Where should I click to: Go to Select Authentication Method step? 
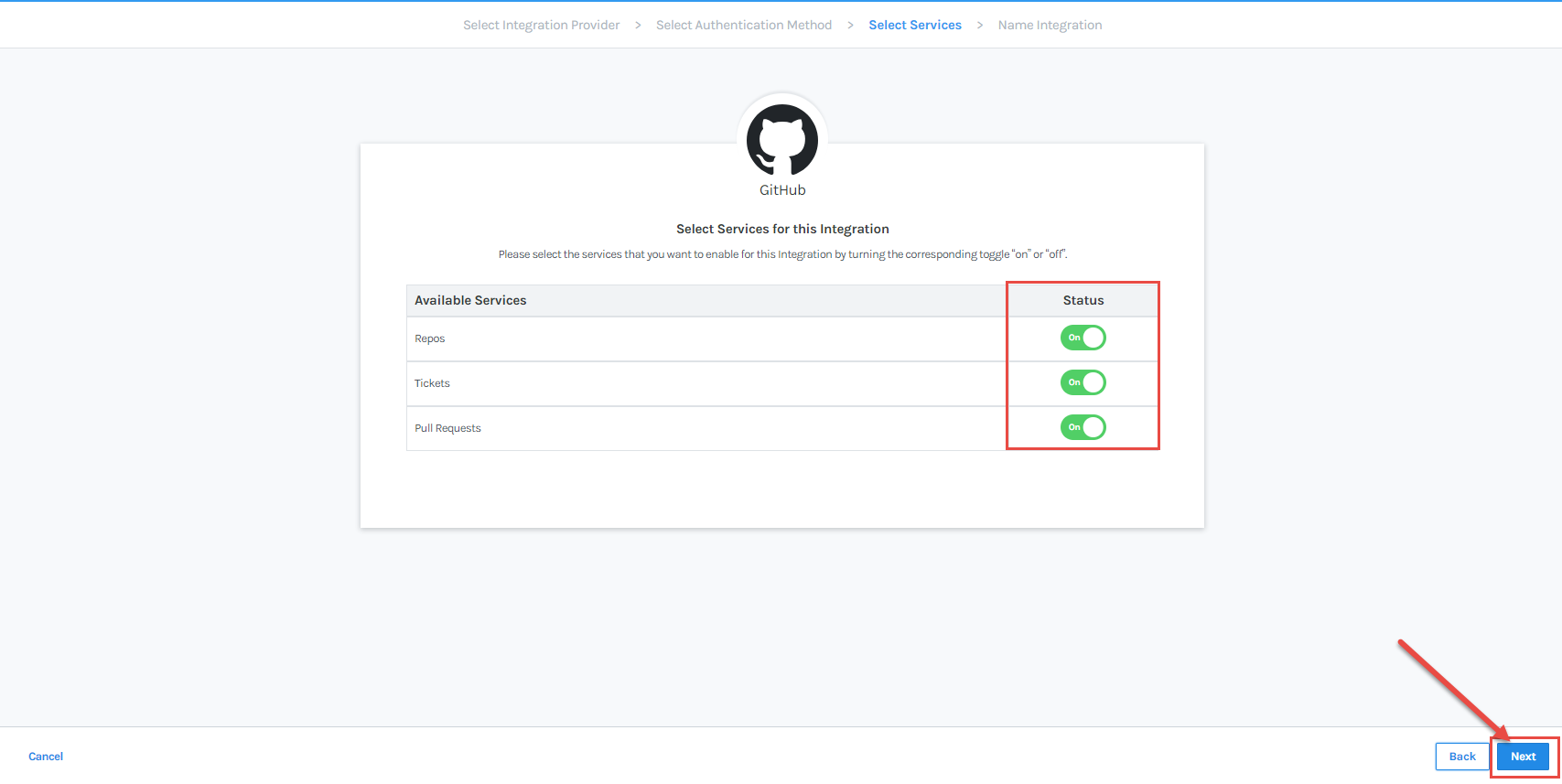point(744,25)
